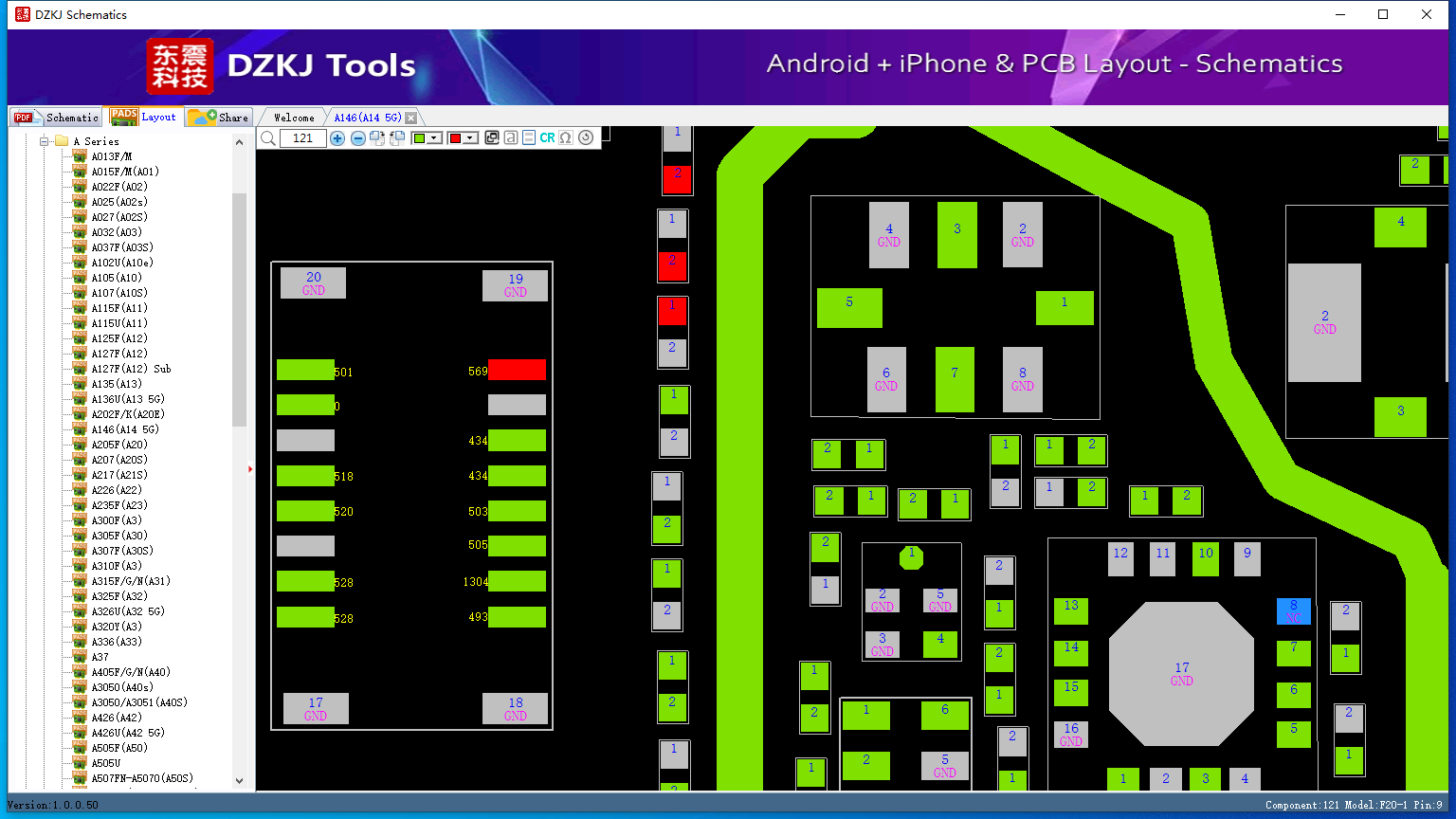Toggle the omega resistance values icon

coord(566,138)
